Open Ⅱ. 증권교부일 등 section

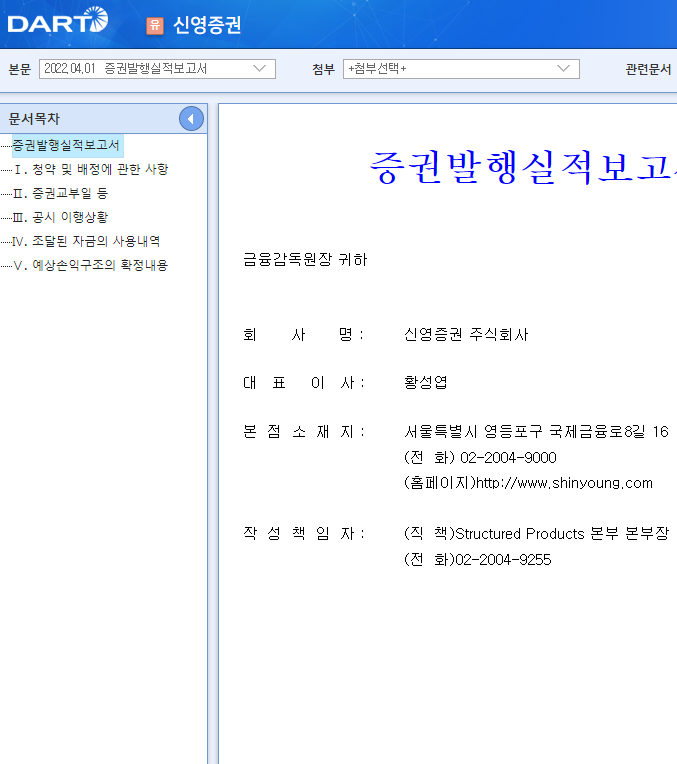(60, 193)
